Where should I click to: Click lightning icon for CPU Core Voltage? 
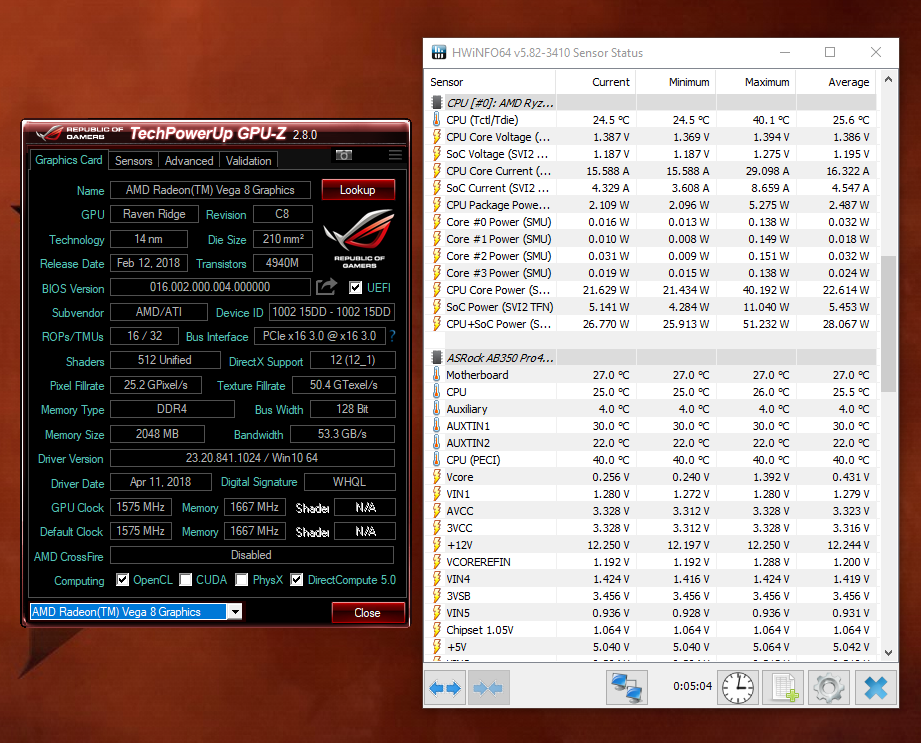[x=436, y=137]
